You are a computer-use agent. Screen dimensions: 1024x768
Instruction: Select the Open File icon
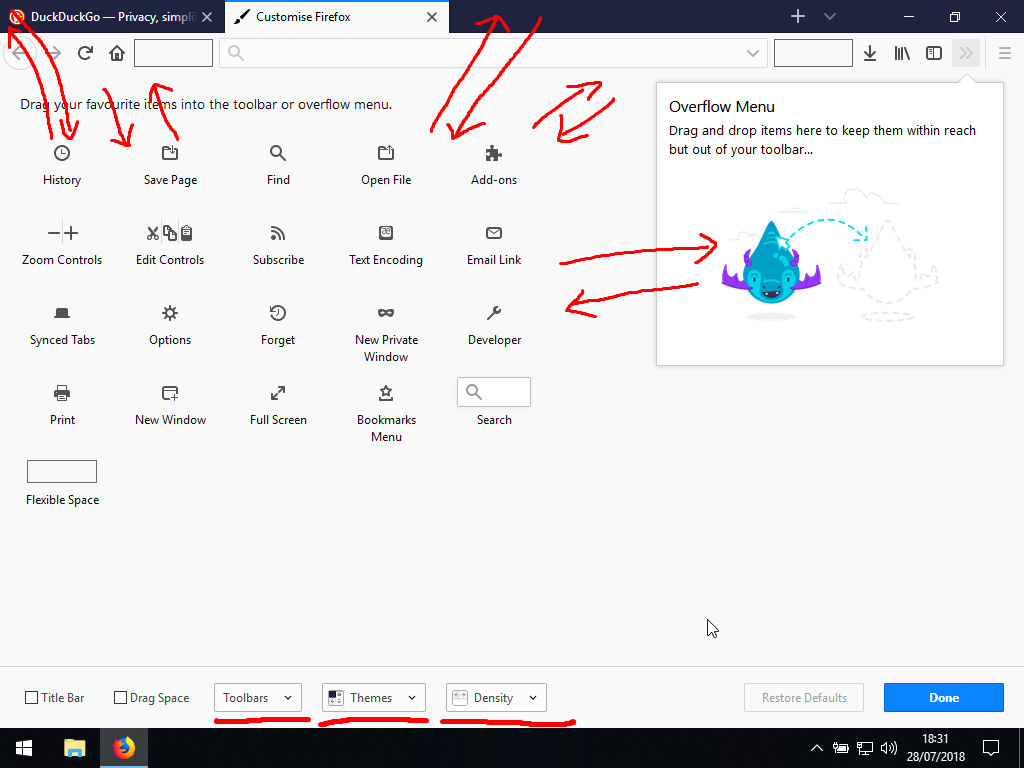(x=386, y=153)
